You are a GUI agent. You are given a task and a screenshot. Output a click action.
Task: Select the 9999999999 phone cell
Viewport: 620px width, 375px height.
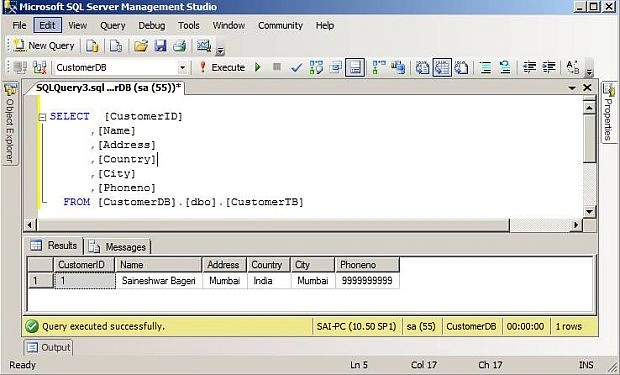click(367, 281)
